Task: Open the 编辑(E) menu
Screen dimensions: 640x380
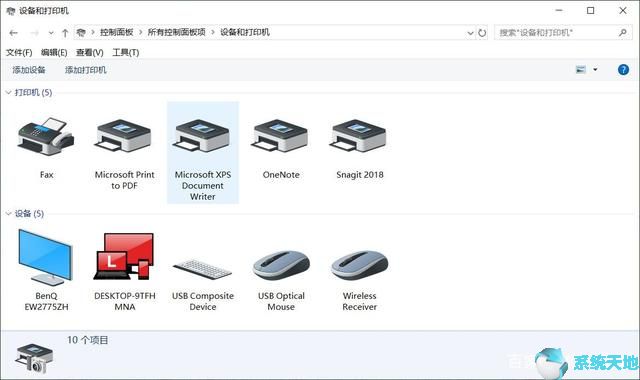Action: 54,52
